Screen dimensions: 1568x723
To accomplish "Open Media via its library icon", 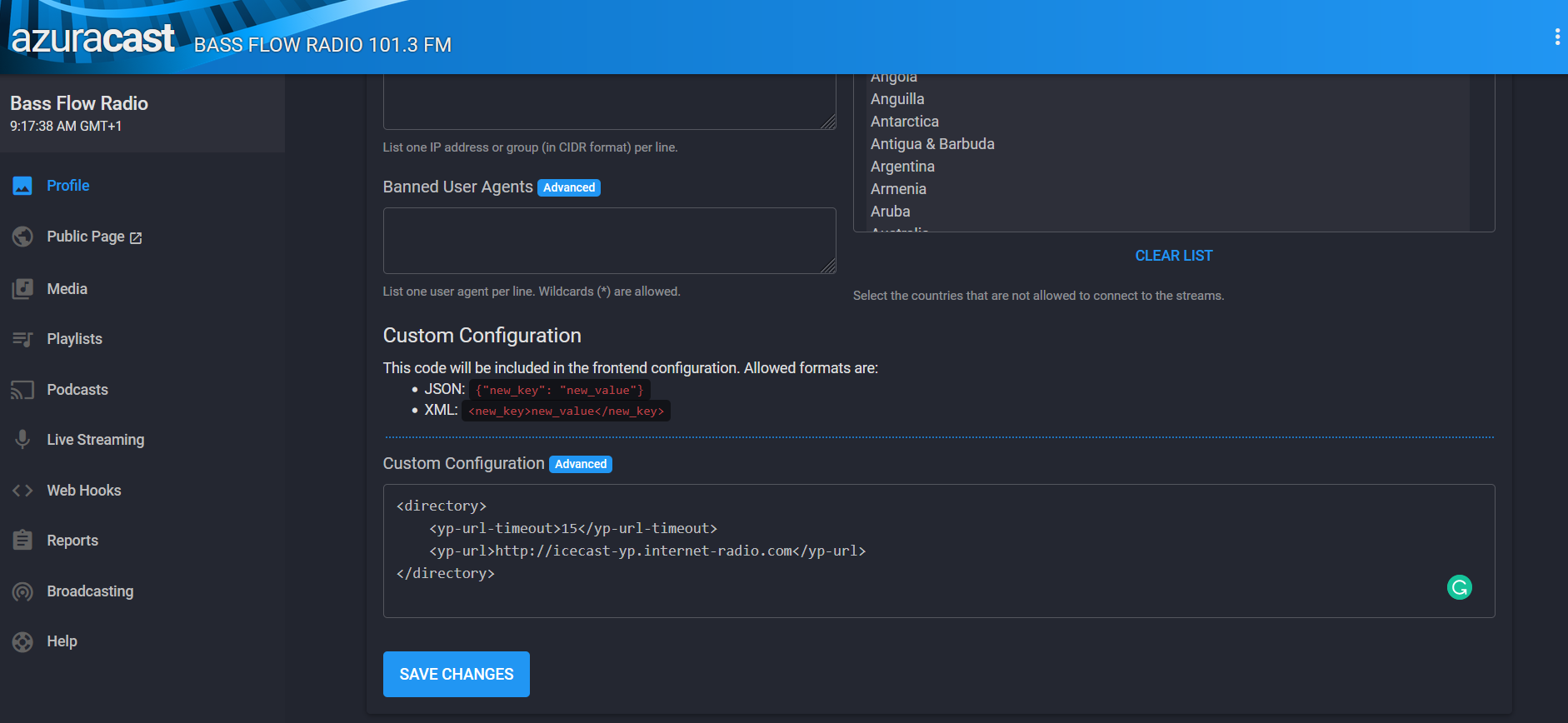I will [22, 289].
